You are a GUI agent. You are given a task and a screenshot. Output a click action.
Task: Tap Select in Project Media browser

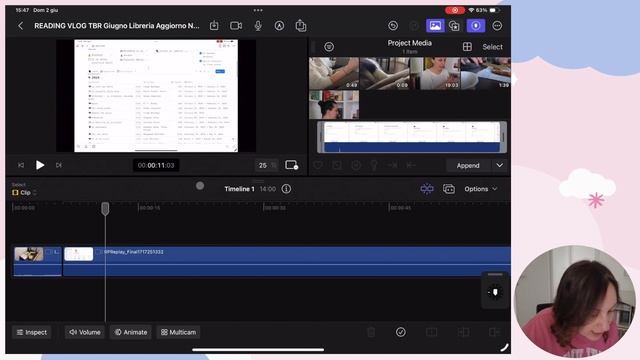492,47
